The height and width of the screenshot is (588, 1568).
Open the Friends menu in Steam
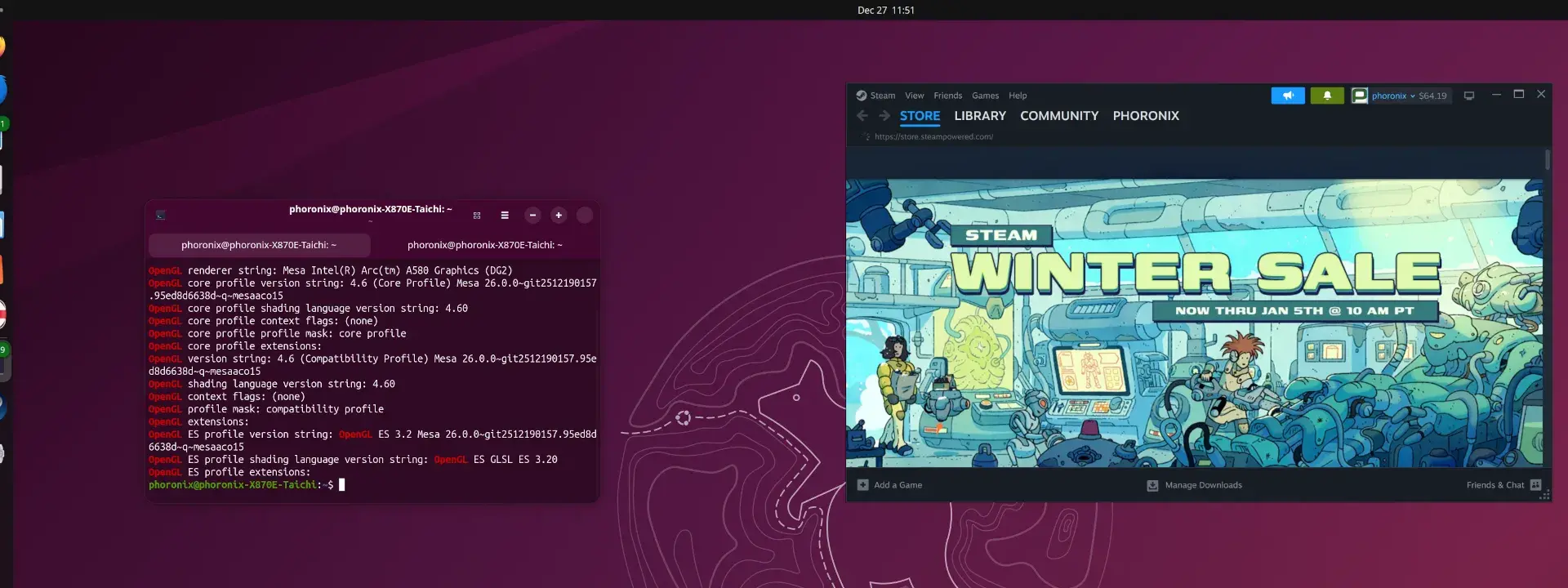(947, 96)
